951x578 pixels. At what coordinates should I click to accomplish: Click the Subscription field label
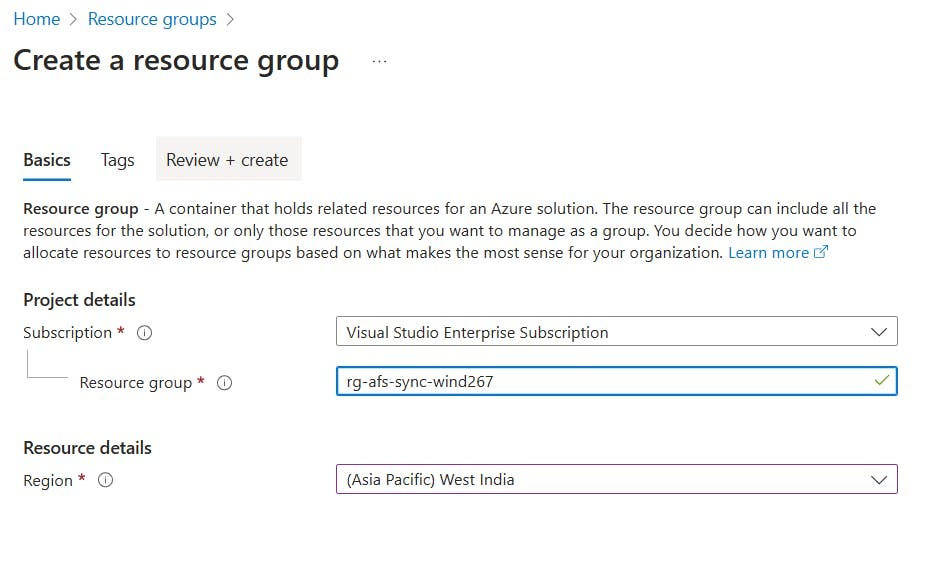point(67,332)
